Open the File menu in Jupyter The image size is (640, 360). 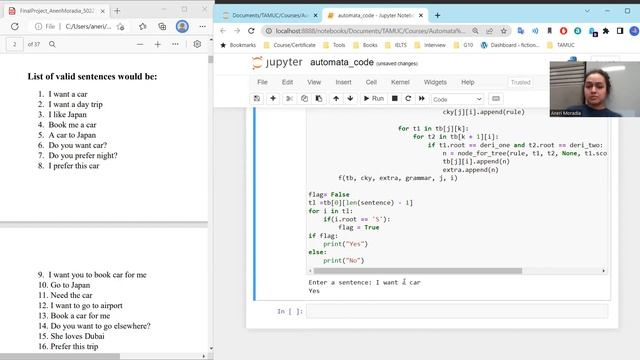(x=262, y=82)
